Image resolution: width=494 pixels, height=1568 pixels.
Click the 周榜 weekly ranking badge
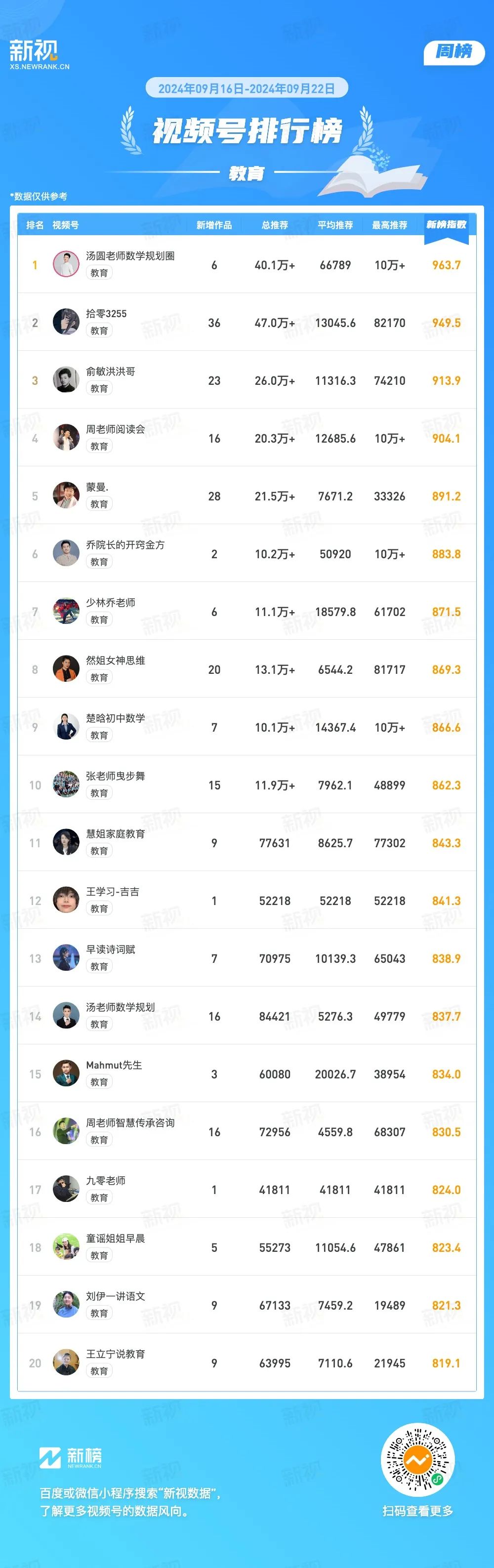click(x=454, y=52)
